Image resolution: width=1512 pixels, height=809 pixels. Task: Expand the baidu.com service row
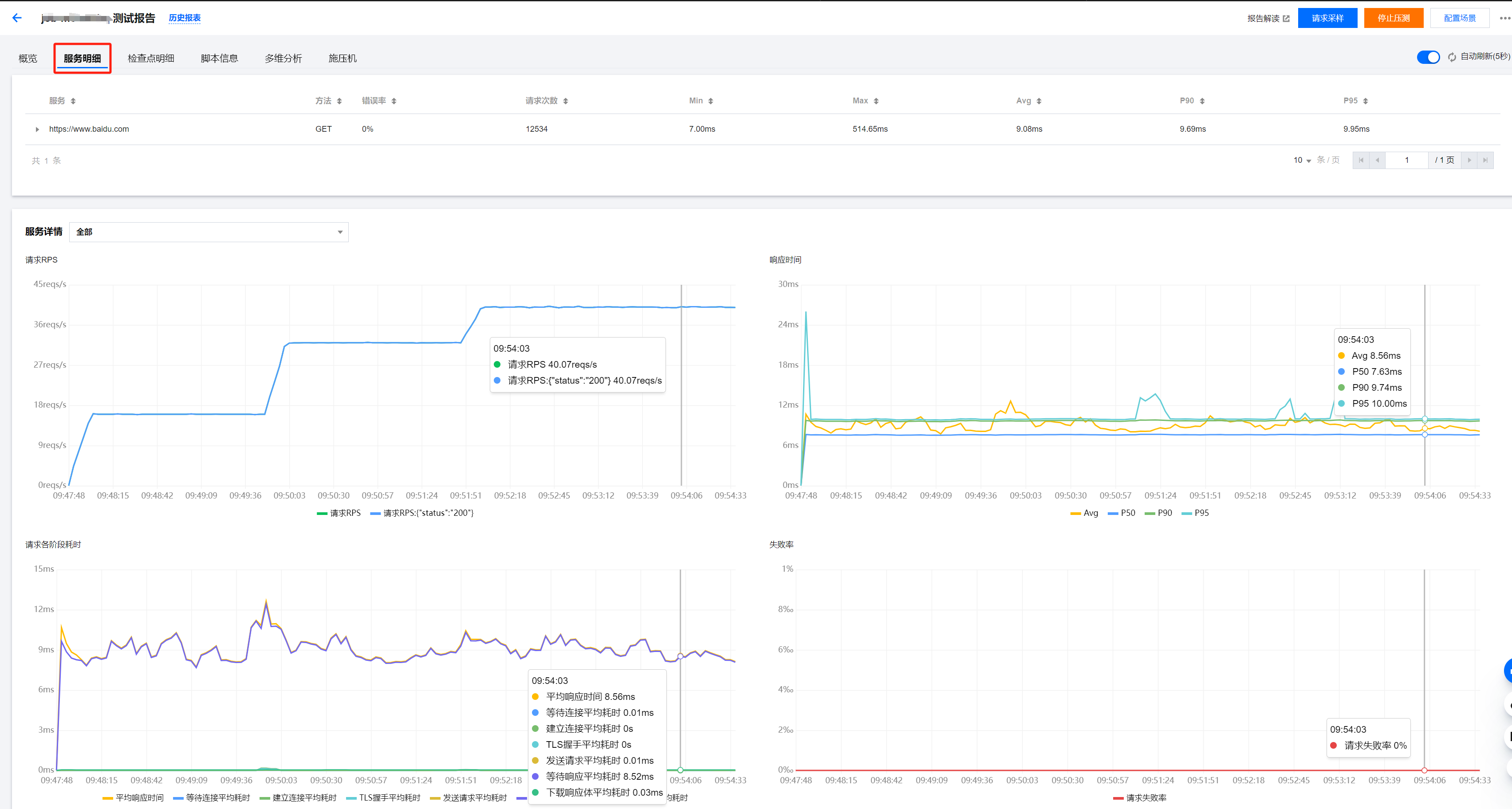click(x=37, y=129)
